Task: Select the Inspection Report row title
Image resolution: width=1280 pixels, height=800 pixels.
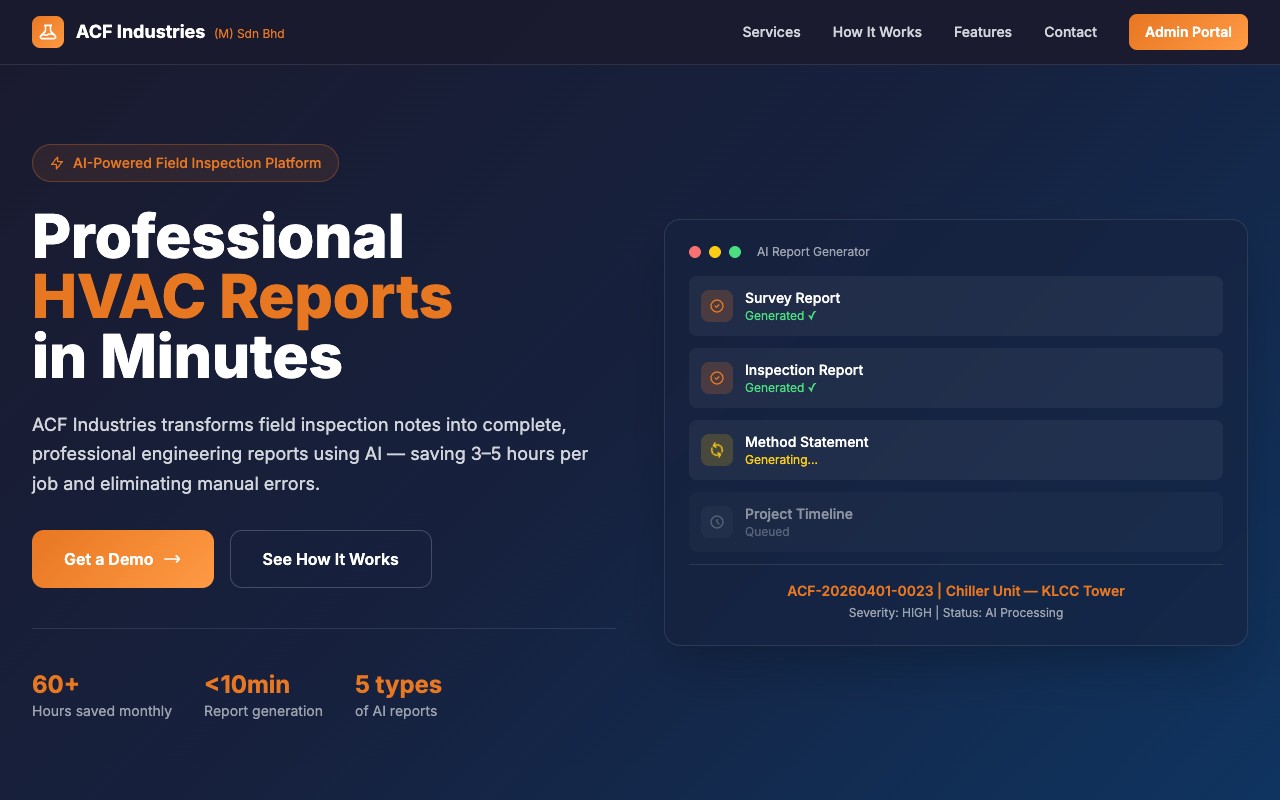Action: point(804,370)
